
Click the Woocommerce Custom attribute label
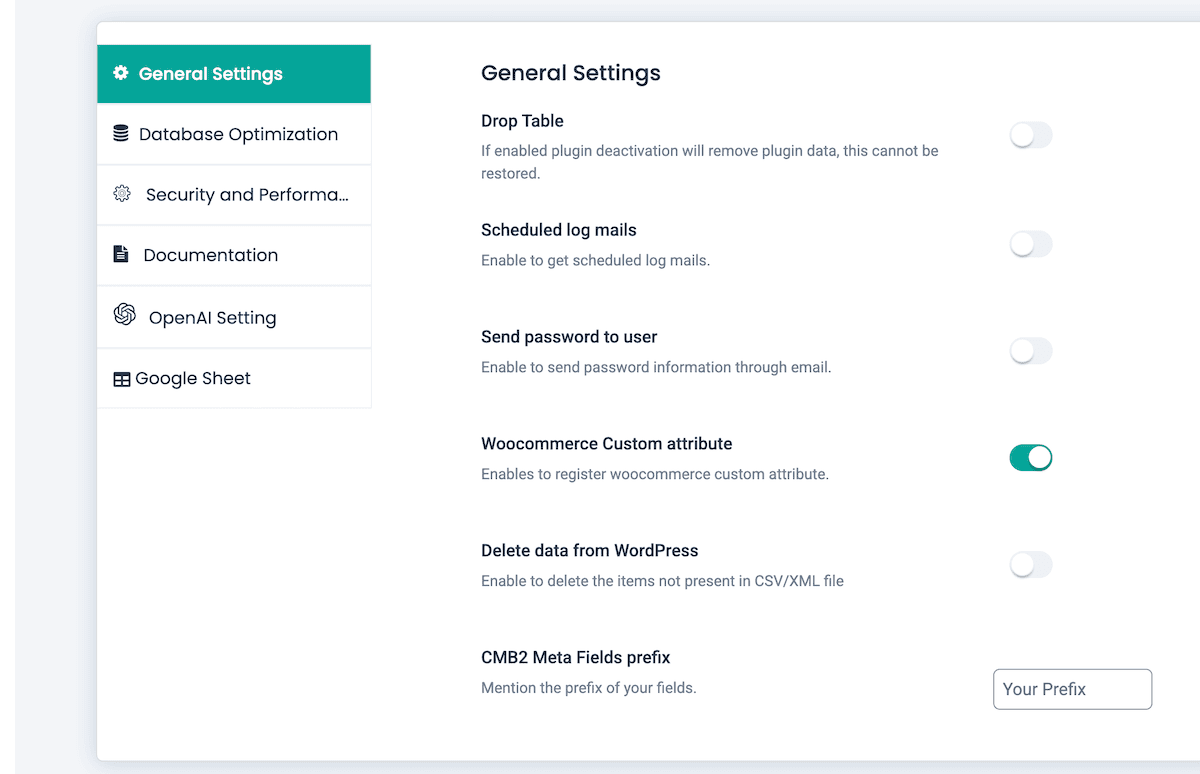tap(607, 444)
